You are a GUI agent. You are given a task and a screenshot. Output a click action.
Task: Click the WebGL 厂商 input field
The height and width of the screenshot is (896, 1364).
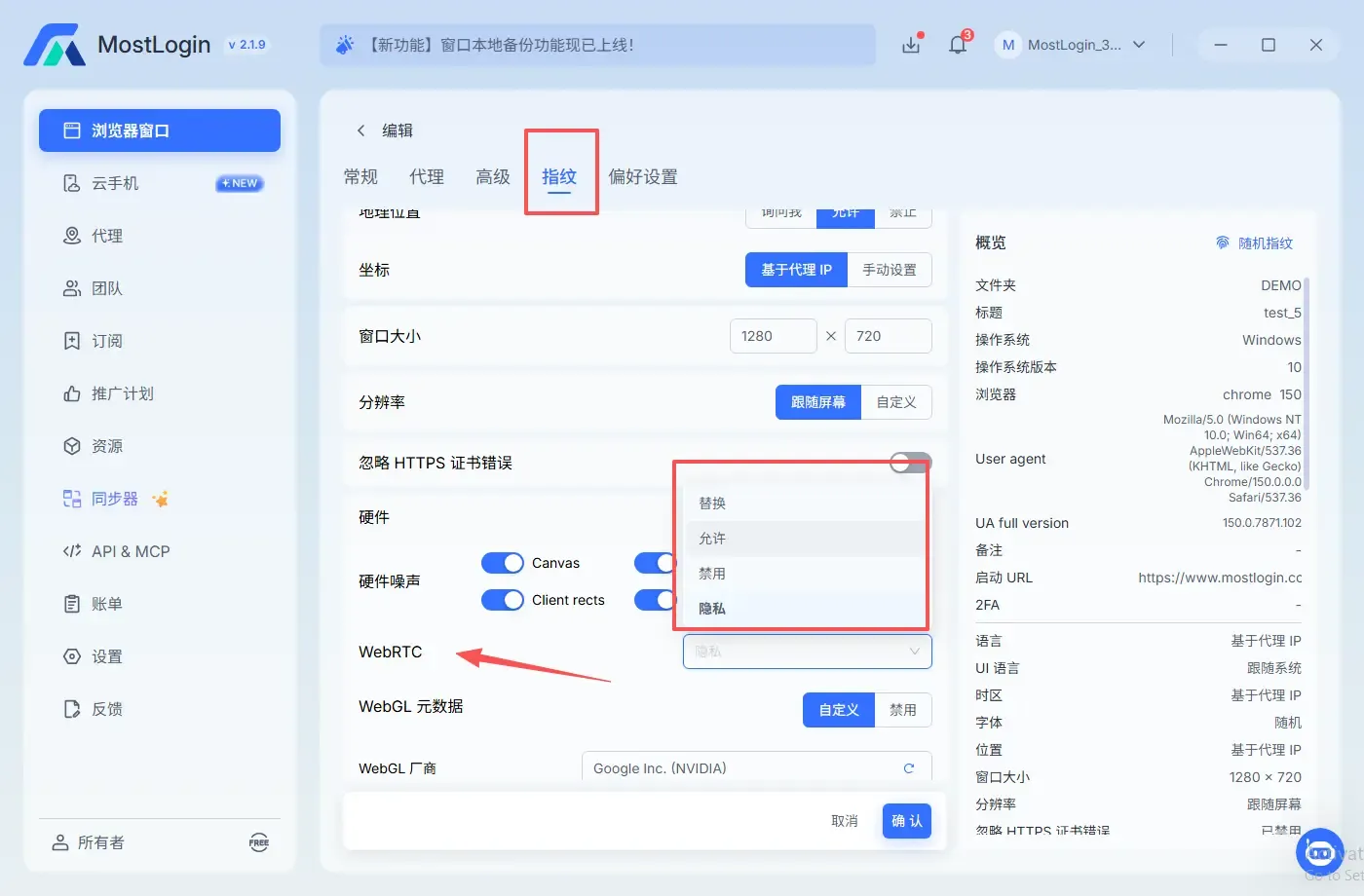(x=757, y=768)
